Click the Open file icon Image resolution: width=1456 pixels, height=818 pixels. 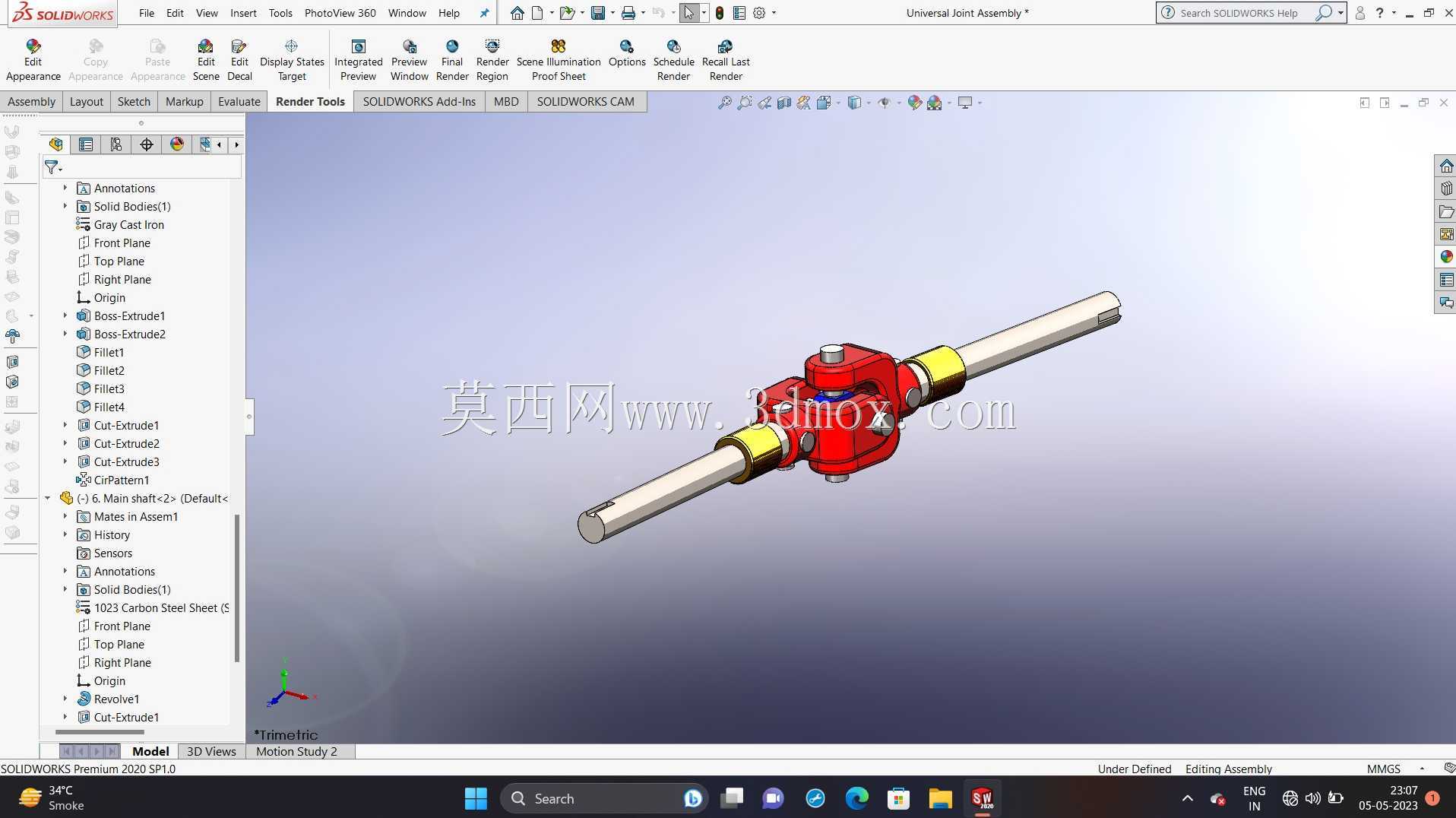click(x=567, y=13)
